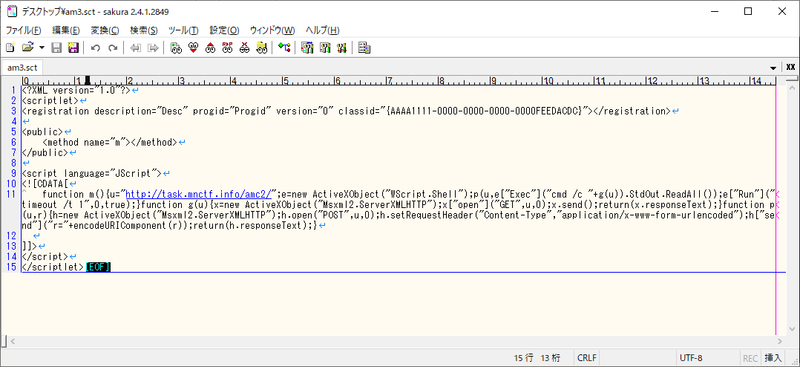Click the vertical scrollbar down arrow
800x367 pixels.
tap(791, 330)
